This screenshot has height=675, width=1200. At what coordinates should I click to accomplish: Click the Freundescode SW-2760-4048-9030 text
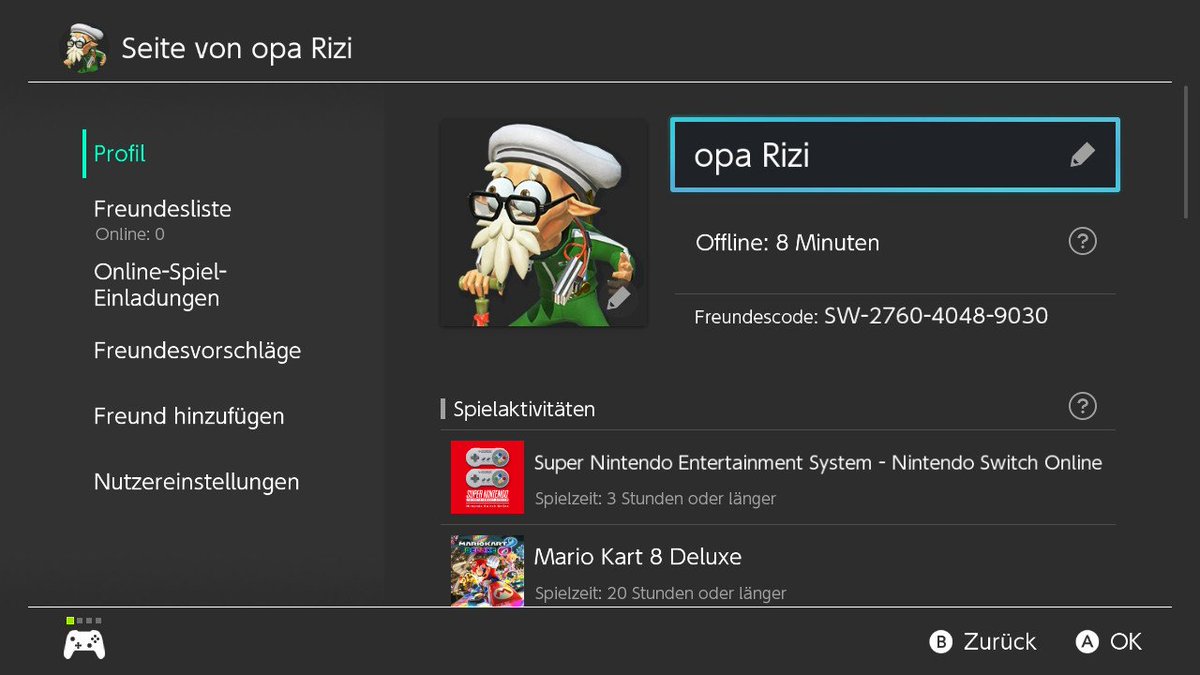pos(871,317)
